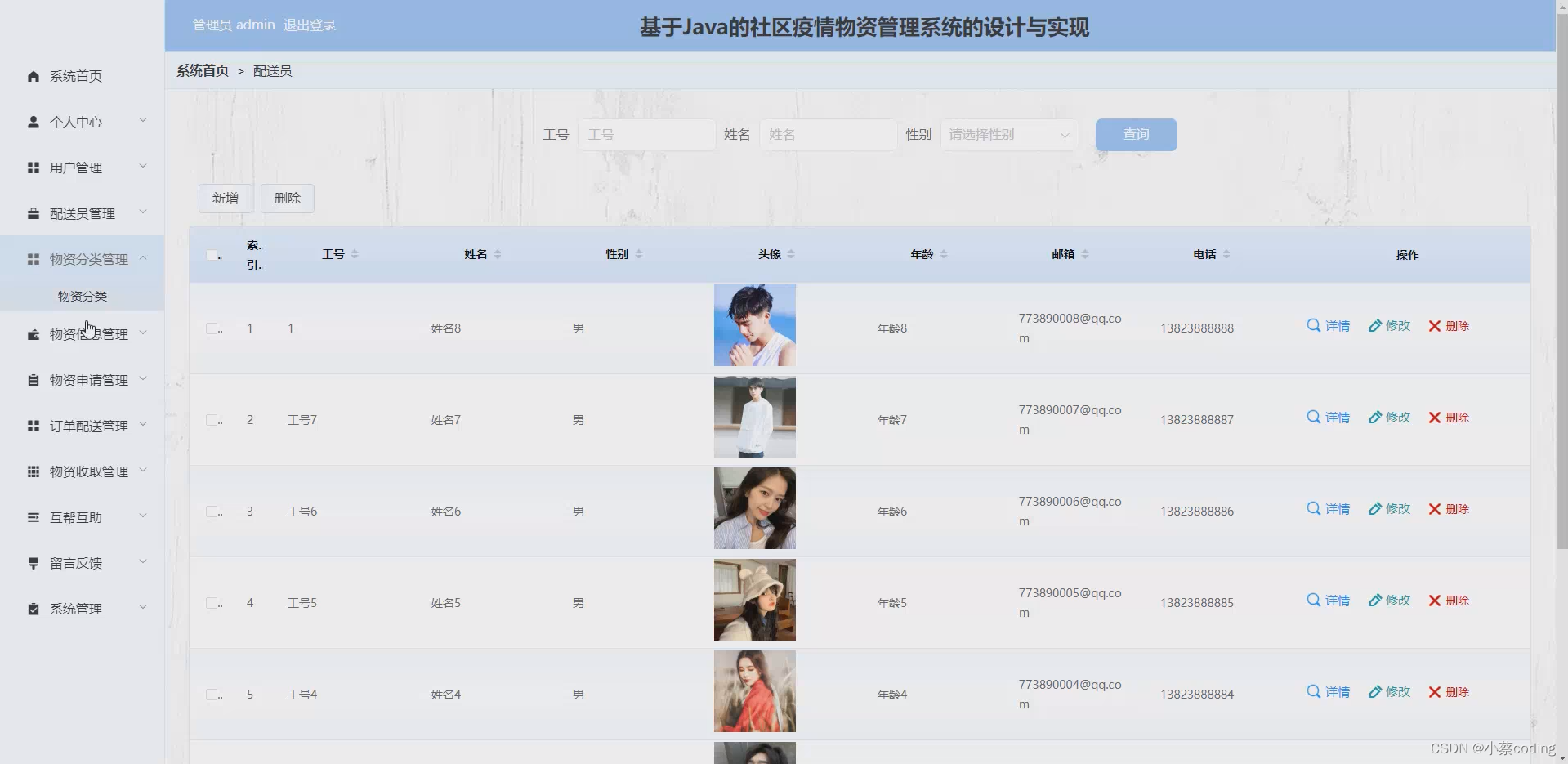Click the grid icon beside 订单配送管理
This screenshot has height=764, width=1568.
(34, 426)
